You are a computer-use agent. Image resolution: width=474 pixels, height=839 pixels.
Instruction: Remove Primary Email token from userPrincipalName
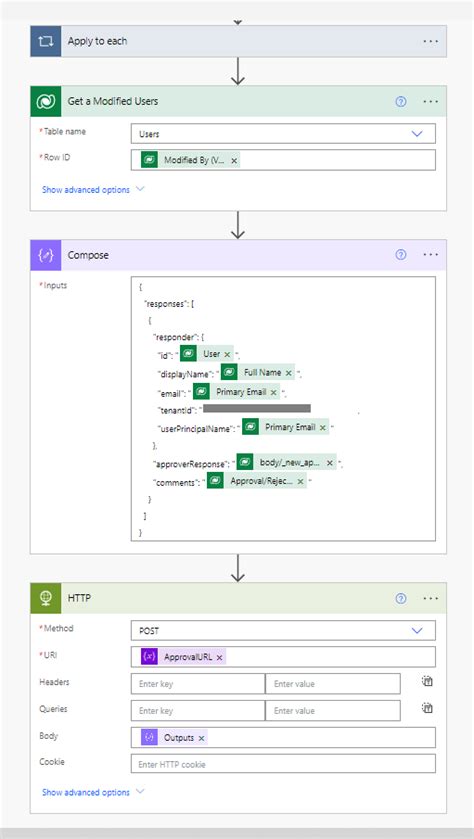[323, 428]
